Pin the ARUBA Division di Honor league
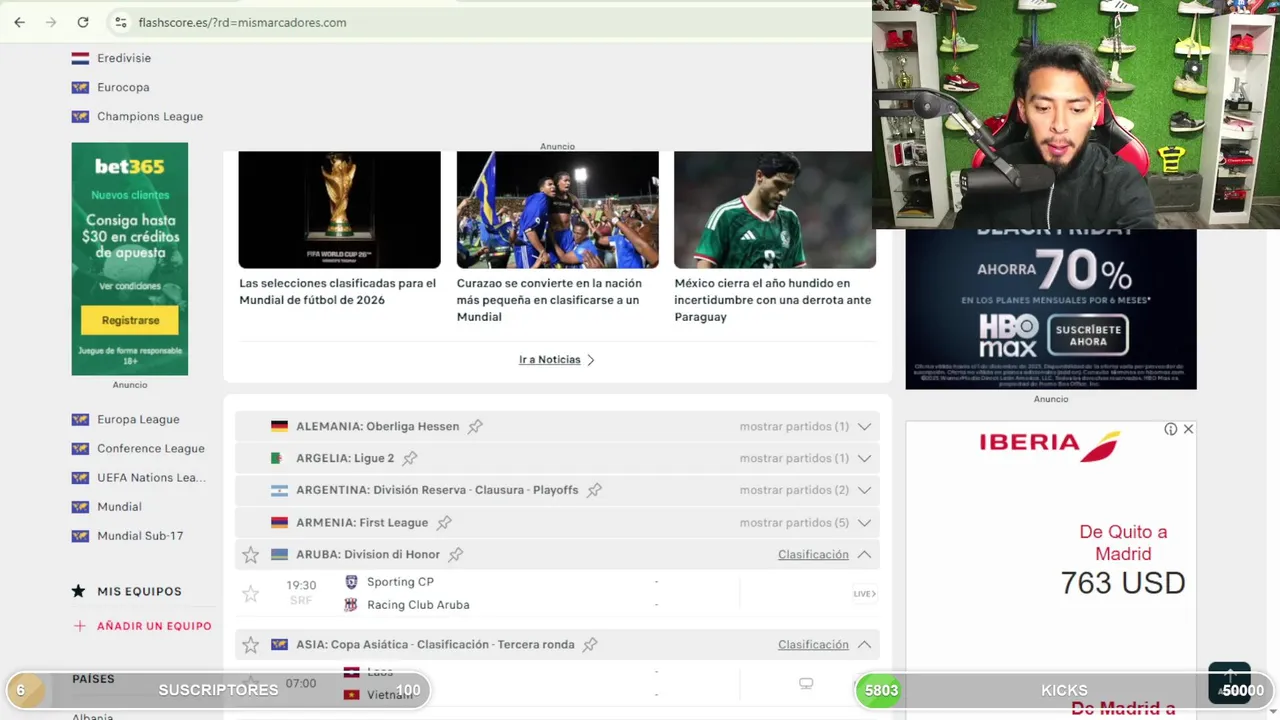The width and height of the screenshot is (1280, 720). coord(456,554)
